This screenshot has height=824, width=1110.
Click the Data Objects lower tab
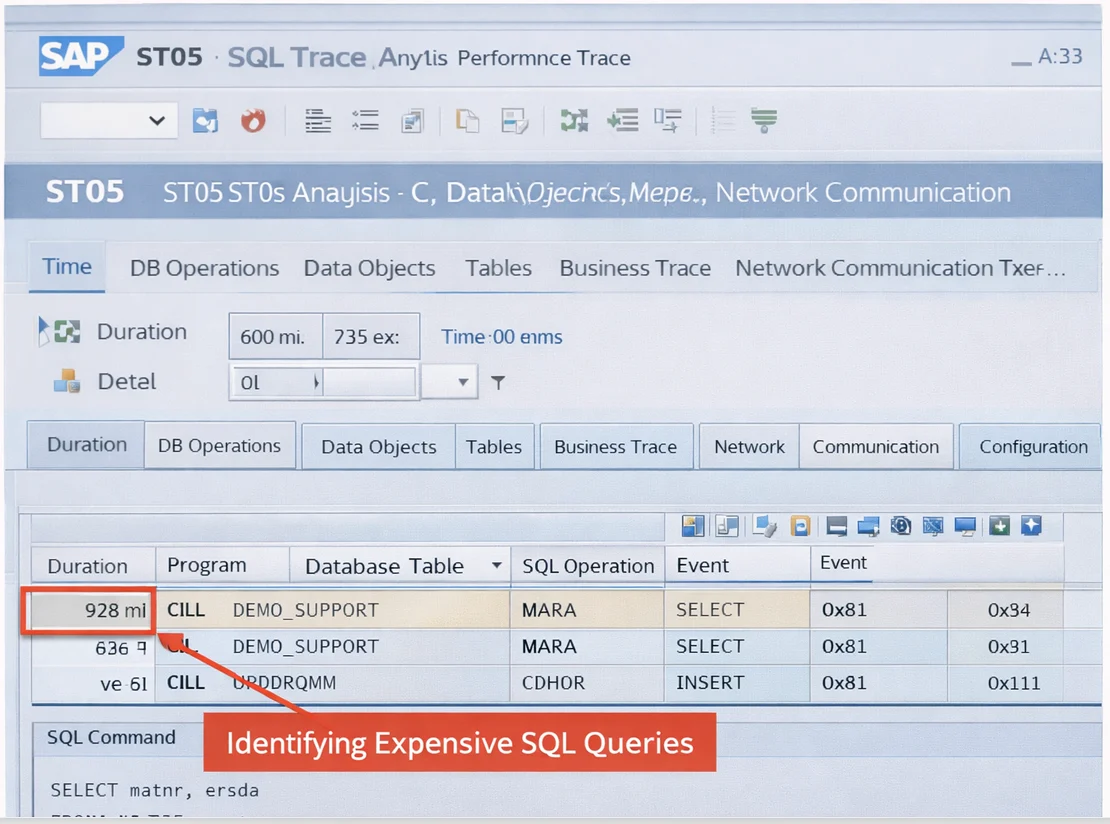(378, 447)
